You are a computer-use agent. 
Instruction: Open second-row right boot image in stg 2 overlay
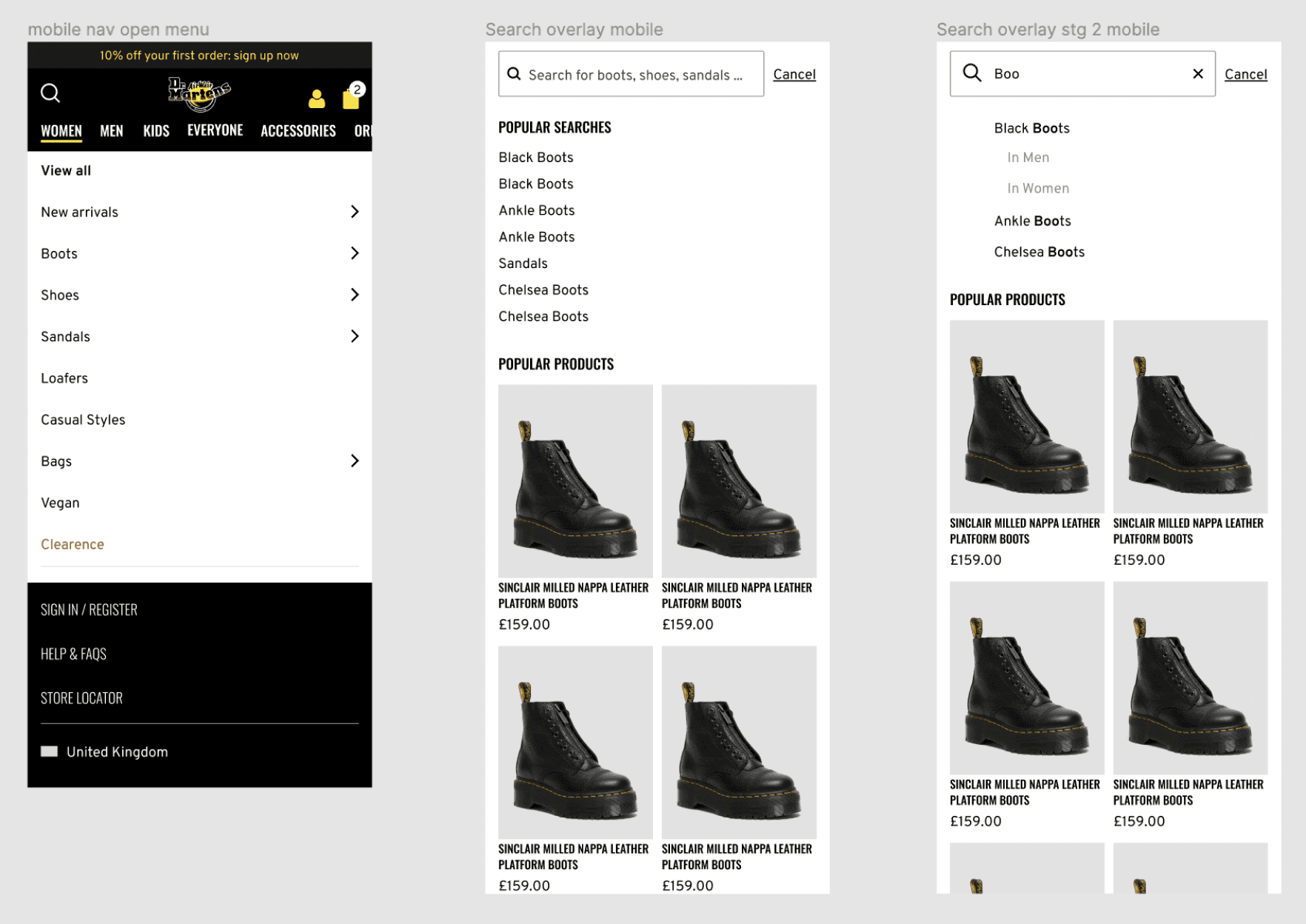coord(1191,678)
